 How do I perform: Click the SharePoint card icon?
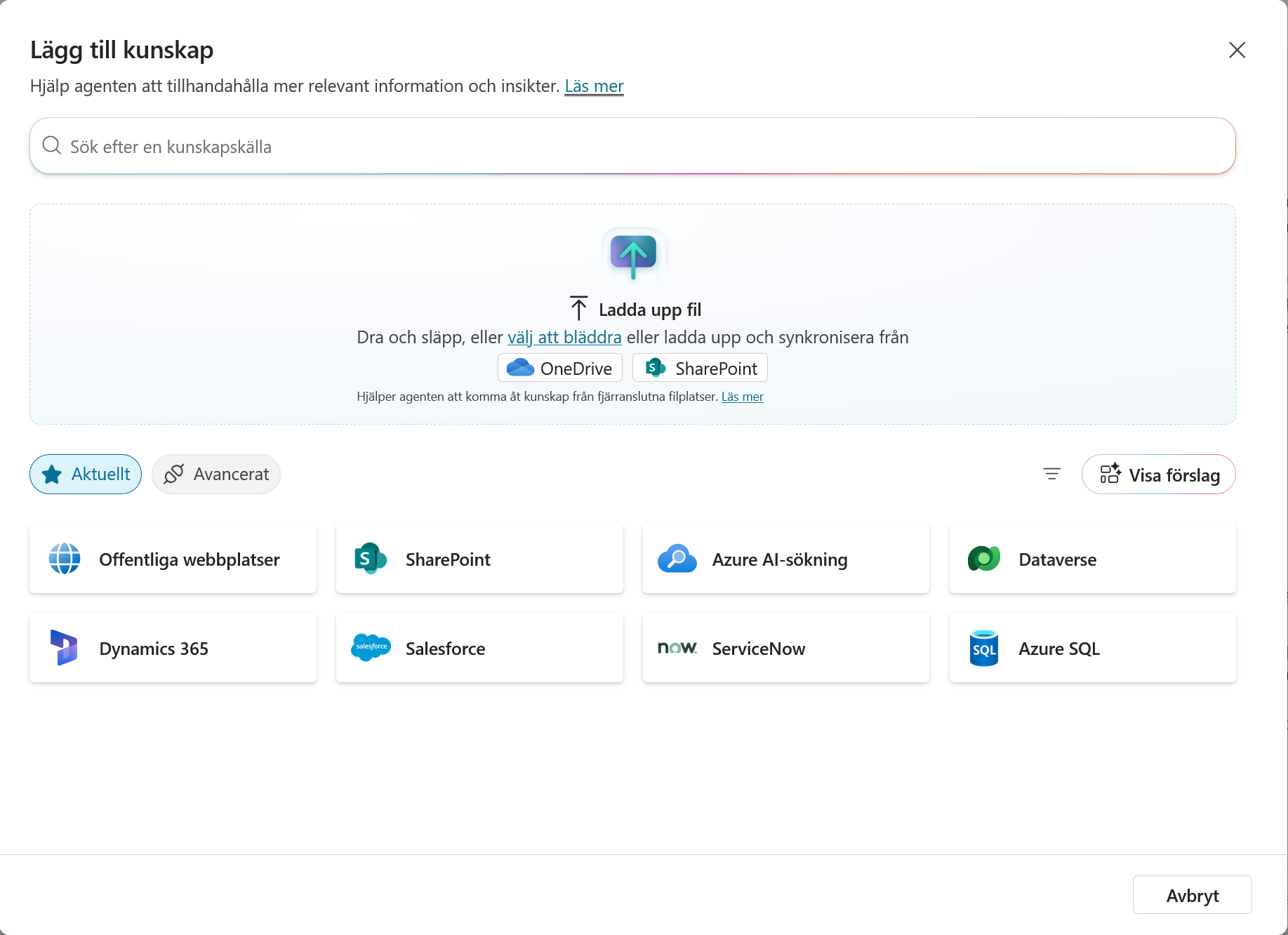pos(371,559)
